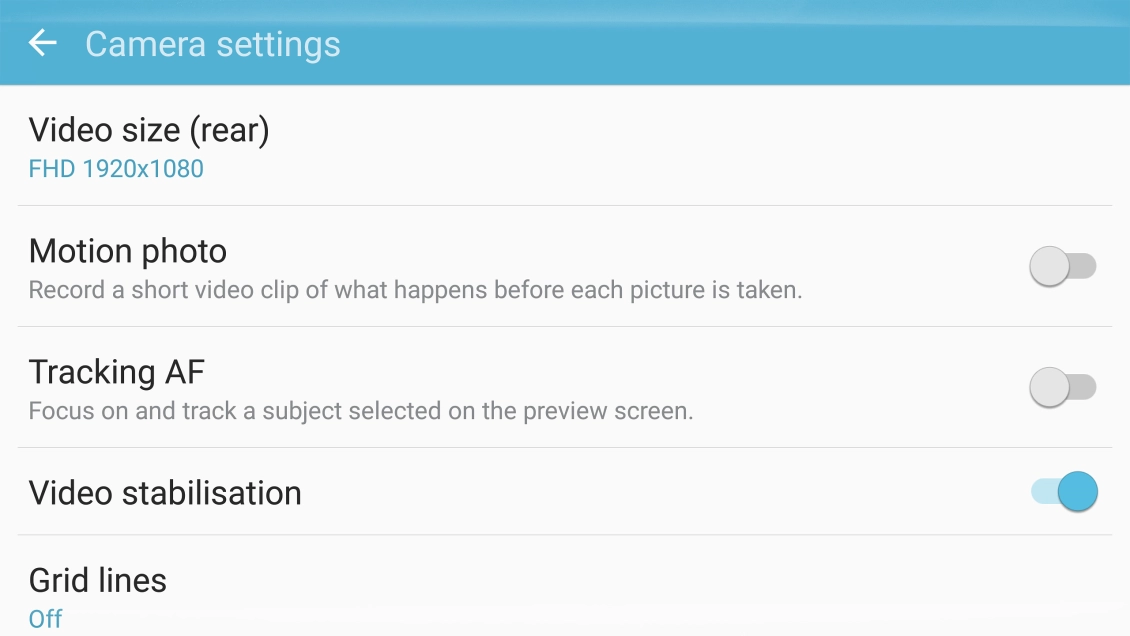Click the Tracking AF description text

coord(360,411)
